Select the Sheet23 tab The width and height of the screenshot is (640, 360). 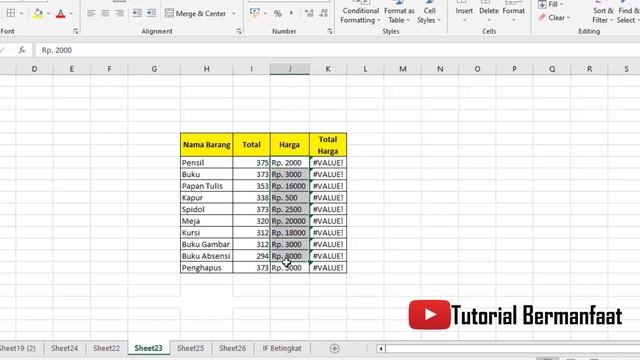pos(149,348)
